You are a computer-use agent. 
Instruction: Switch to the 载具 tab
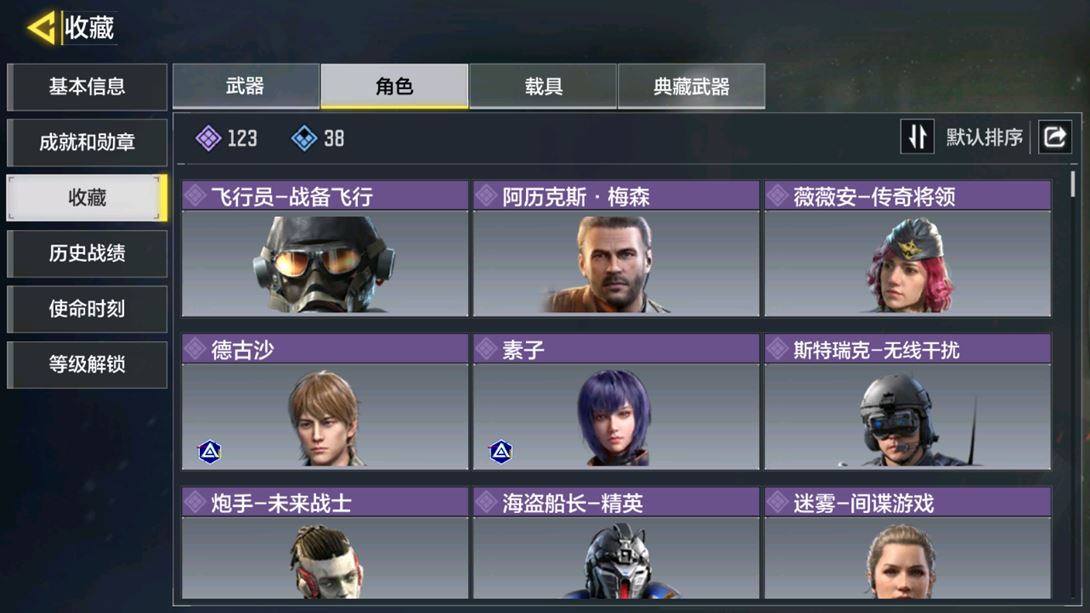[x=543, y=86]
